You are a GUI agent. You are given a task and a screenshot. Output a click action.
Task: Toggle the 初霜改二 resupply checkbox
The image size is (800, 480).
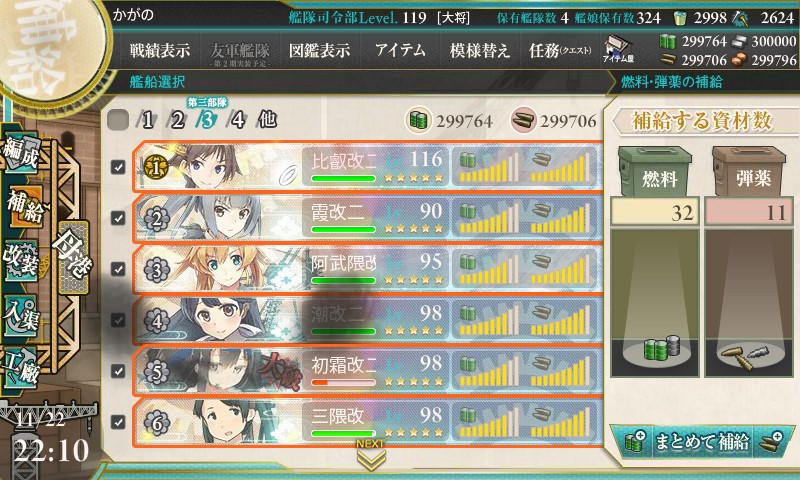pos(118,371)
